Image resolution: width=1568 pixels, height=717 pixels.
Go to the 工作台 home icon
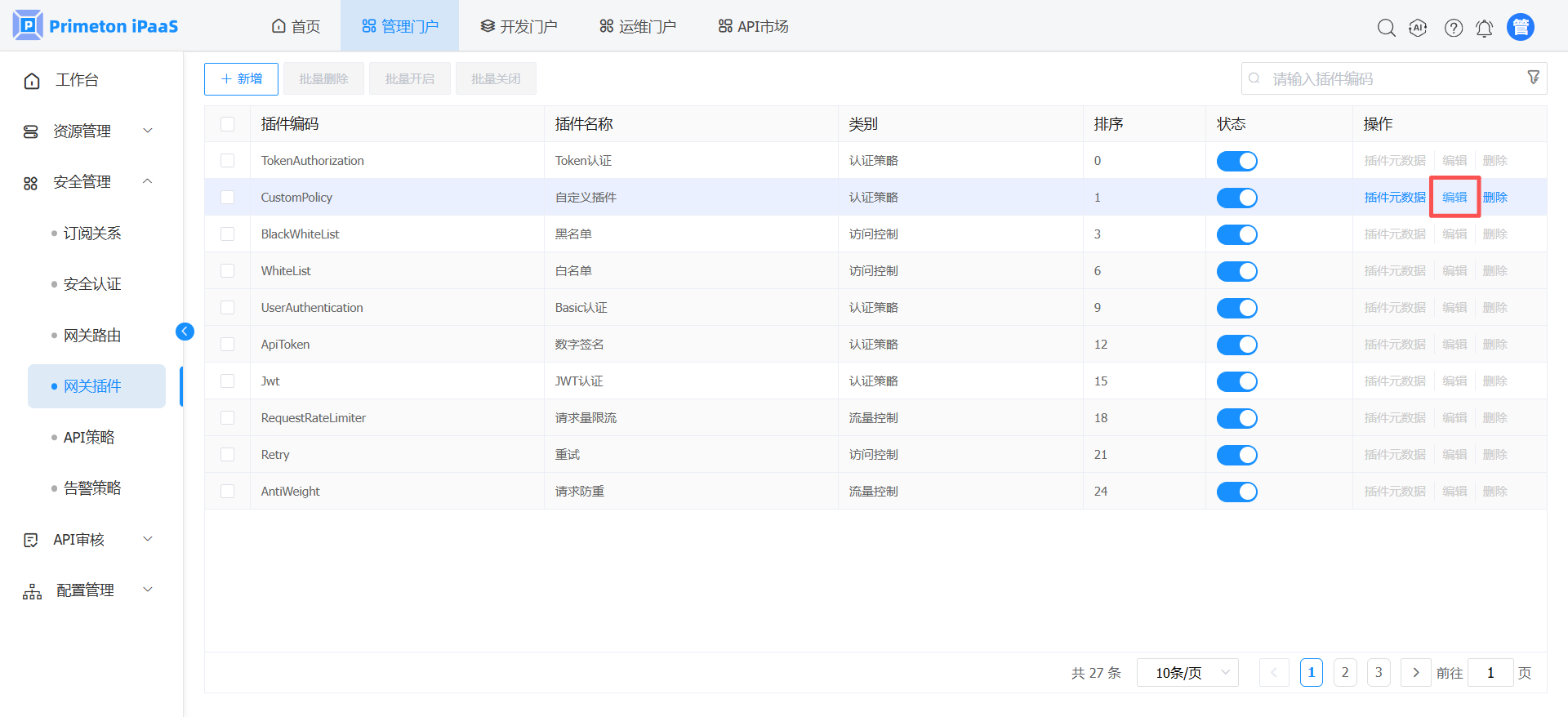[32, 80]
